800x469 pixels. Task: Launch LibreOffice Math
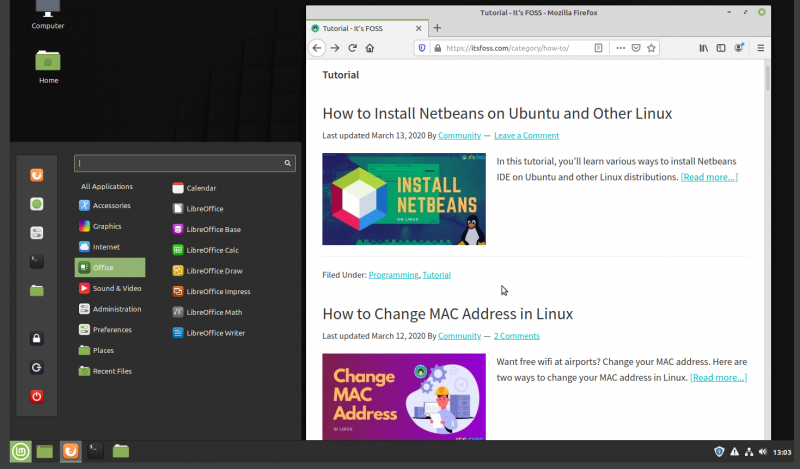click(207, 312)
